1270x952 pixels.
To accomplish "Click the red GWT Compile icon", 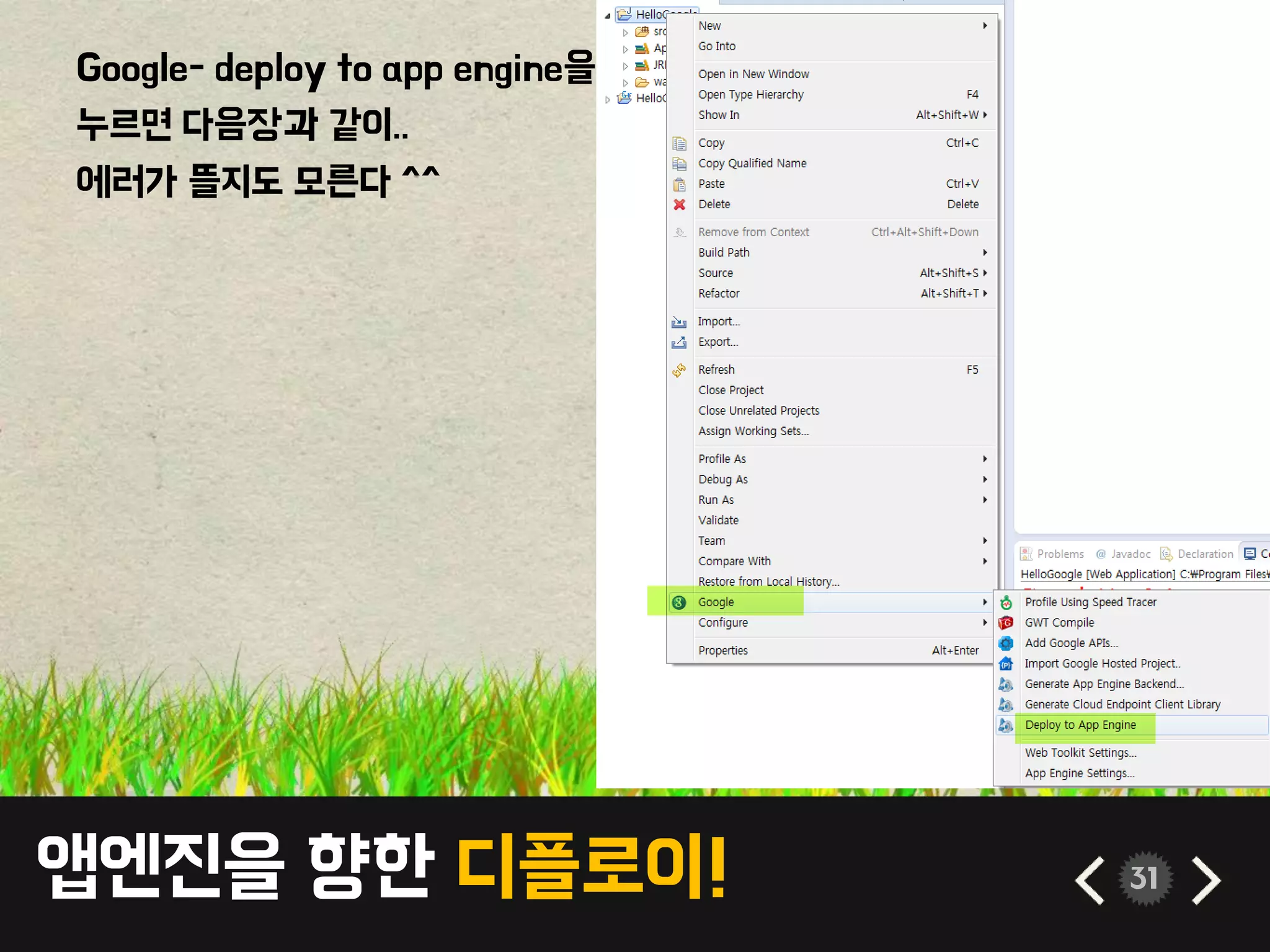I will click(1006, 623).
